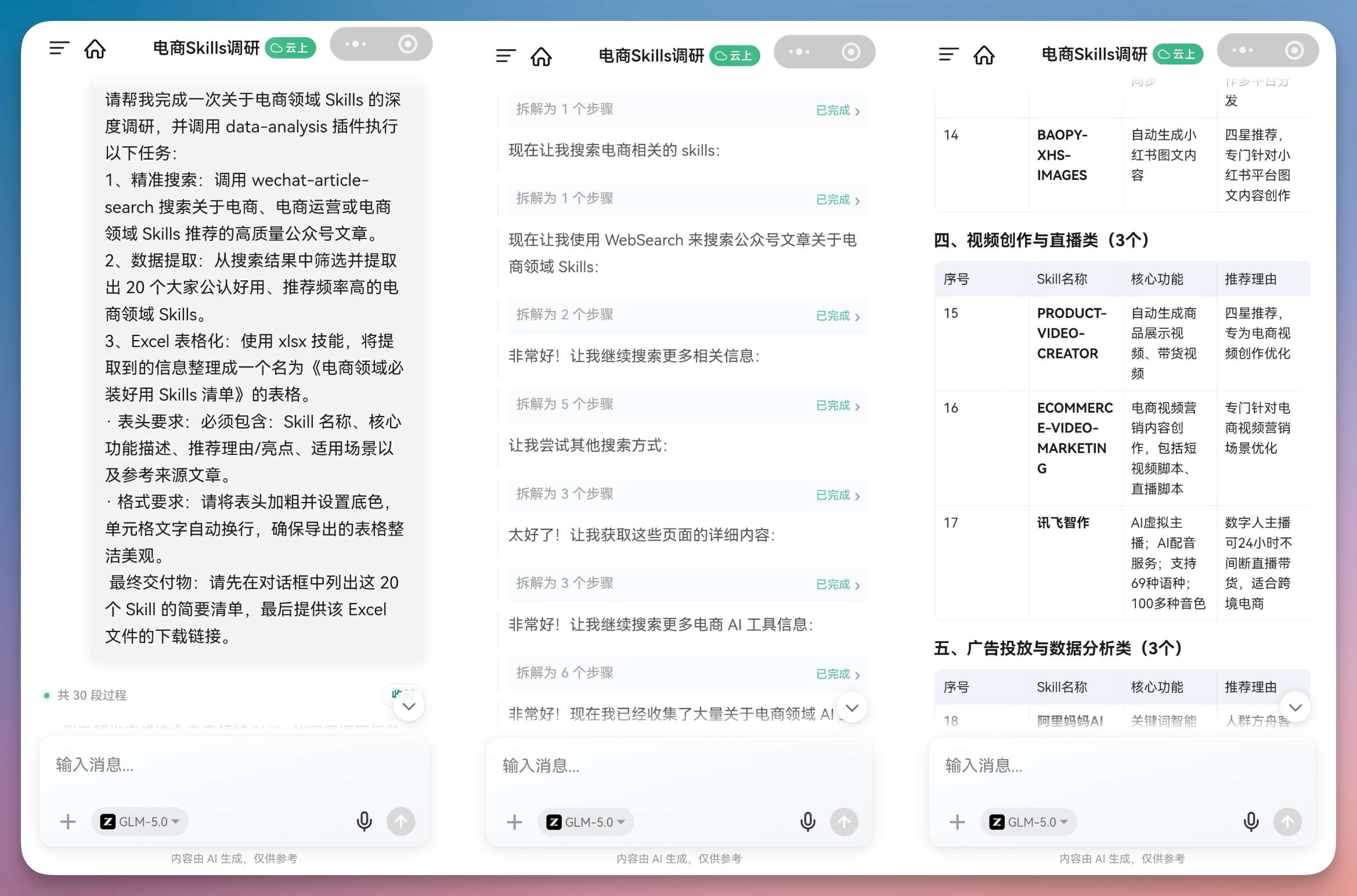The image size is (1357, 896).
Task: Click the three-dots more icon in left panel
Action: (x=355, y=44)
